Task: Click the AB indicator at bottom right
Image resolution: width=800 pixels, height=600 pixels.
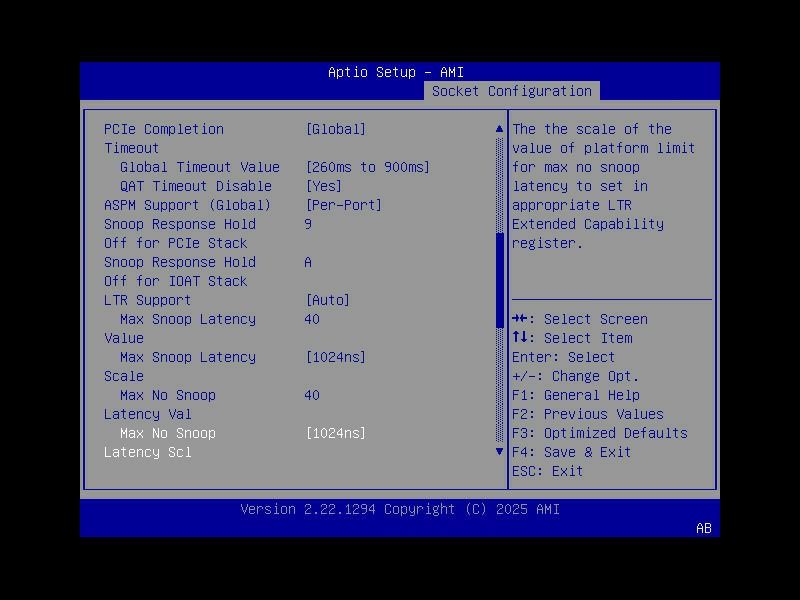Action: tap(702, 529)
